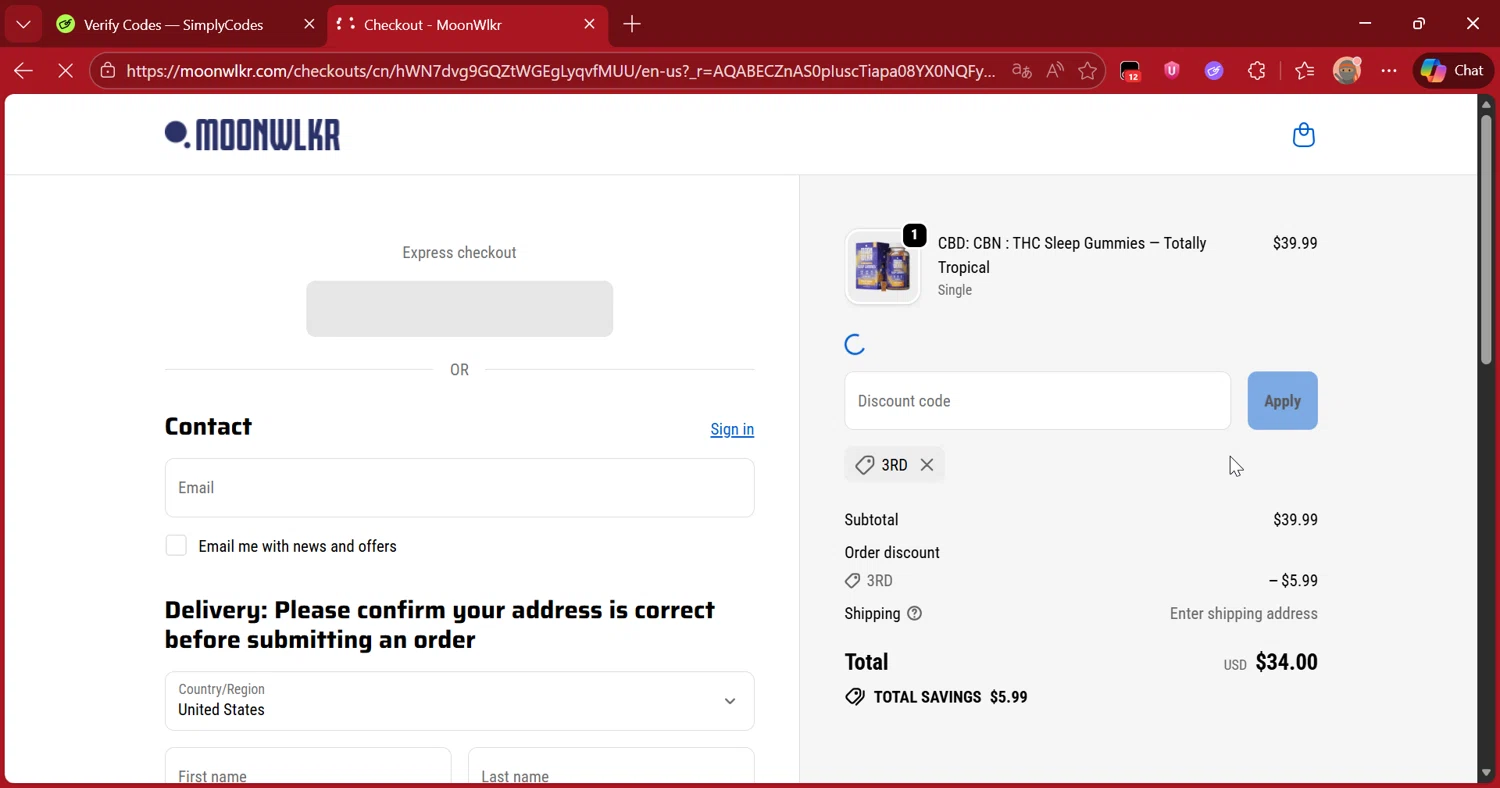This screenshot has width=1500, height=788.
Task: Open the tab list chevron in browser
Action: [23, 24]
